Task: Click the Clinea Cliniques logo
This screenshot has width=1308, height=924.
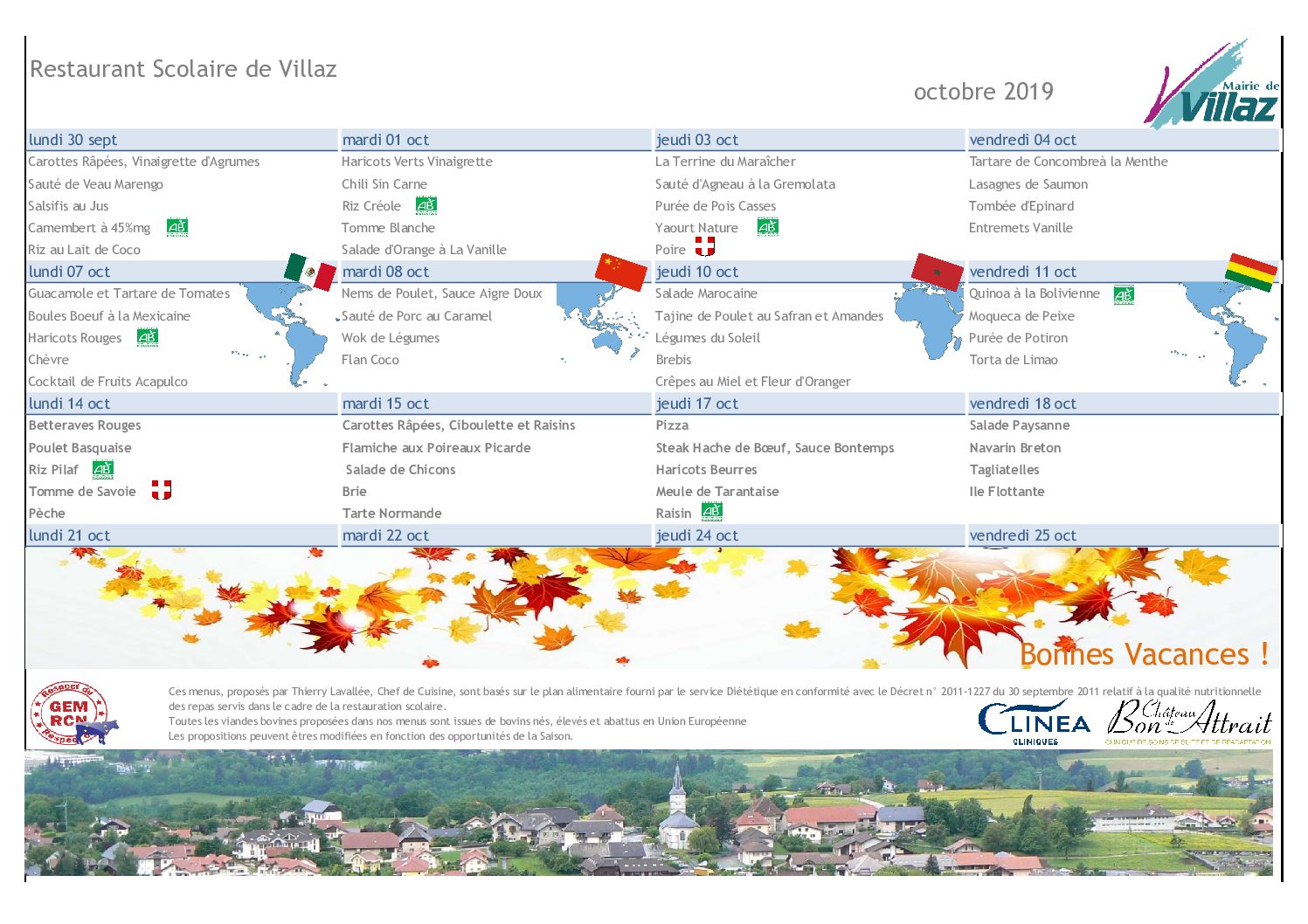Action: (x=1034, y=722)
